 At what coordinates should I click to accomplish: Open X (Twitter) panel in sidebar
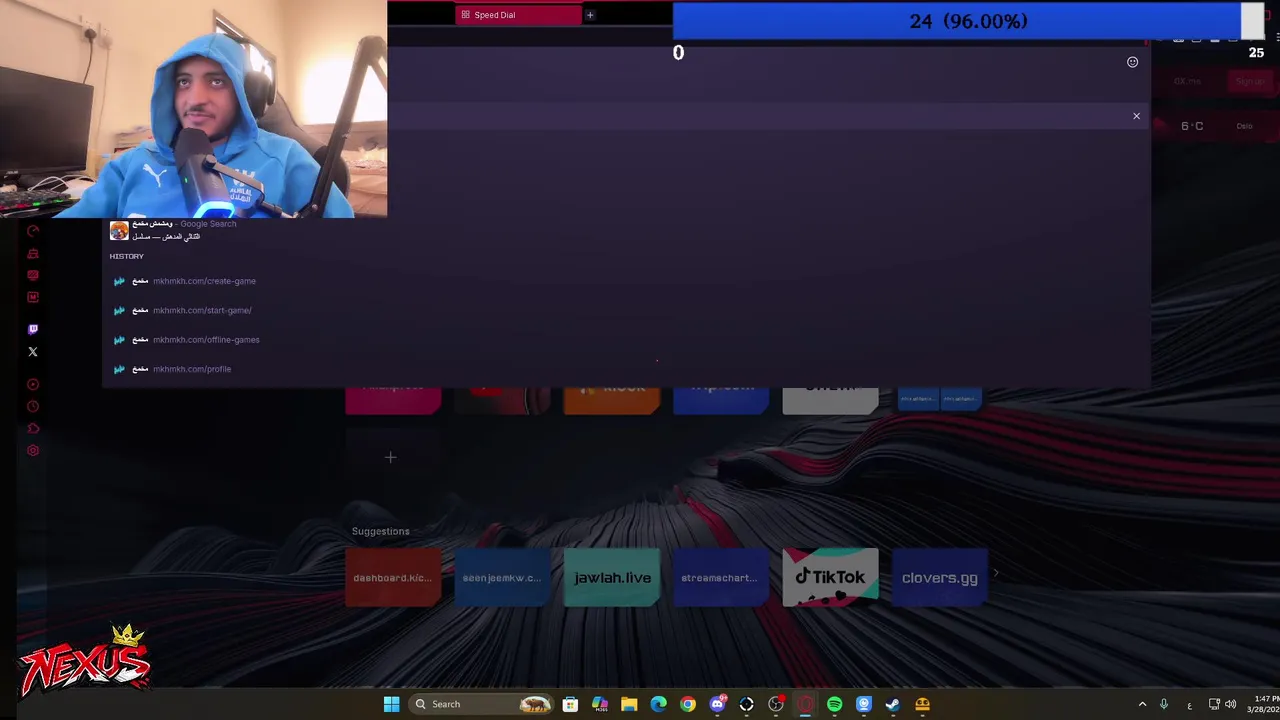[33, 352]
